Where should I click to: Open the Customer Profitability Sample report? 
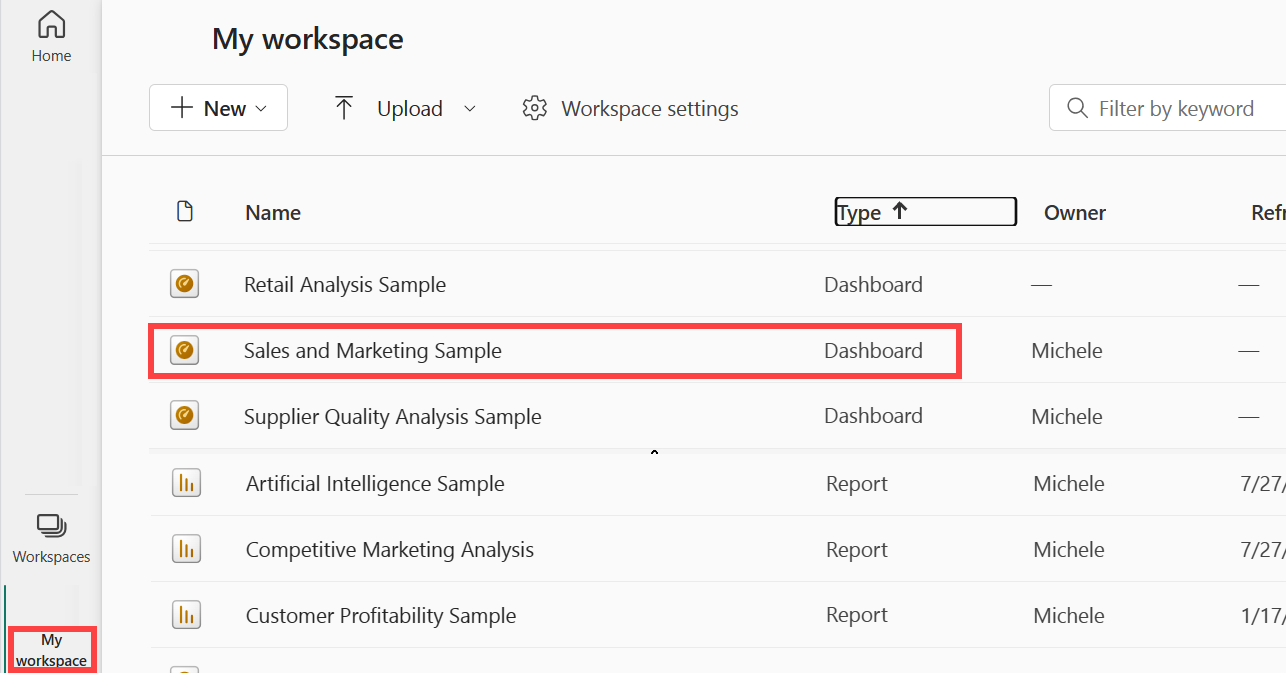(x=380, y=614)
